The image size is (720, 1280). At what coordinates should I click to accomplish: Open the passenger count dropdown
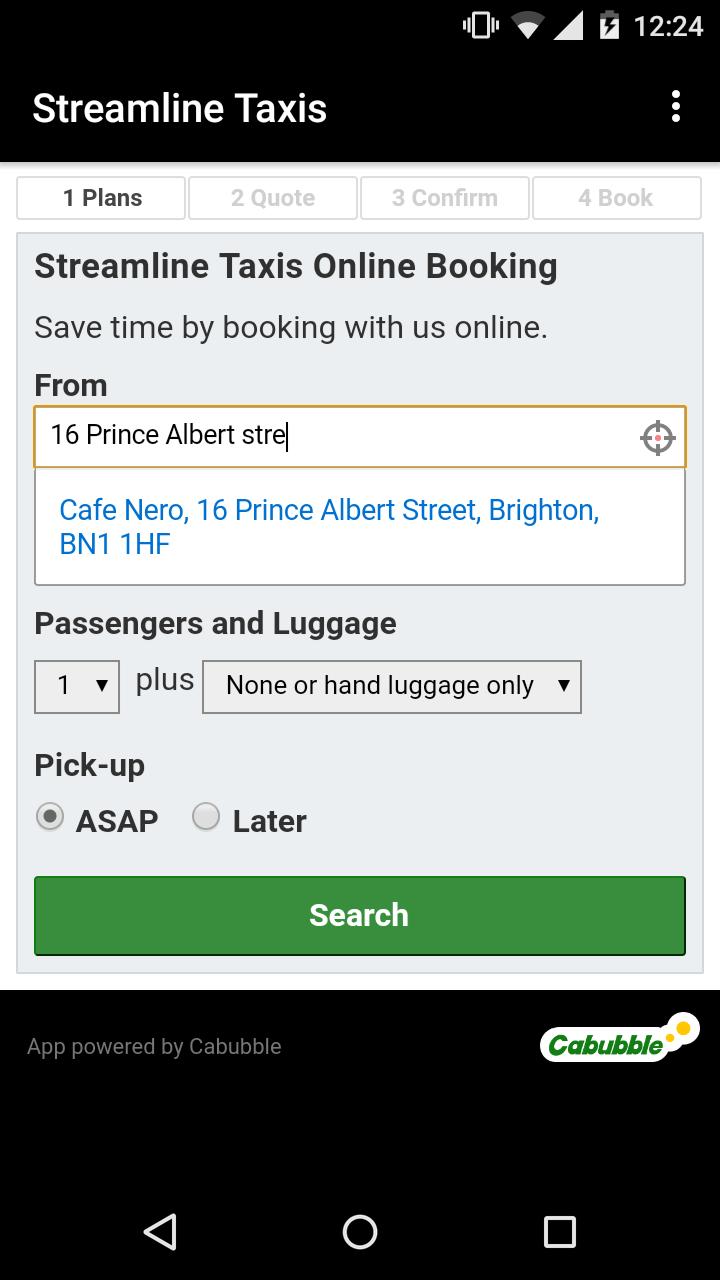77,686
